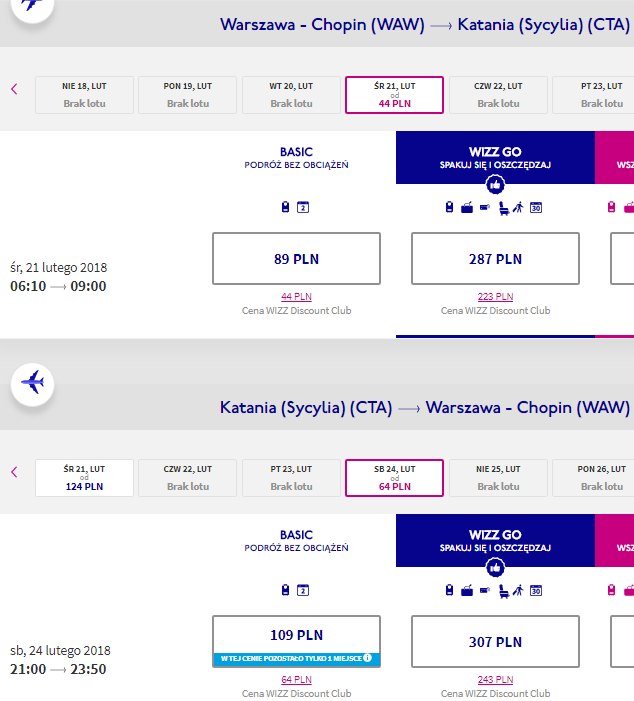
Task: Click the return WIZZ GO checked suitcase icon
Action: (x=467, y=591)
